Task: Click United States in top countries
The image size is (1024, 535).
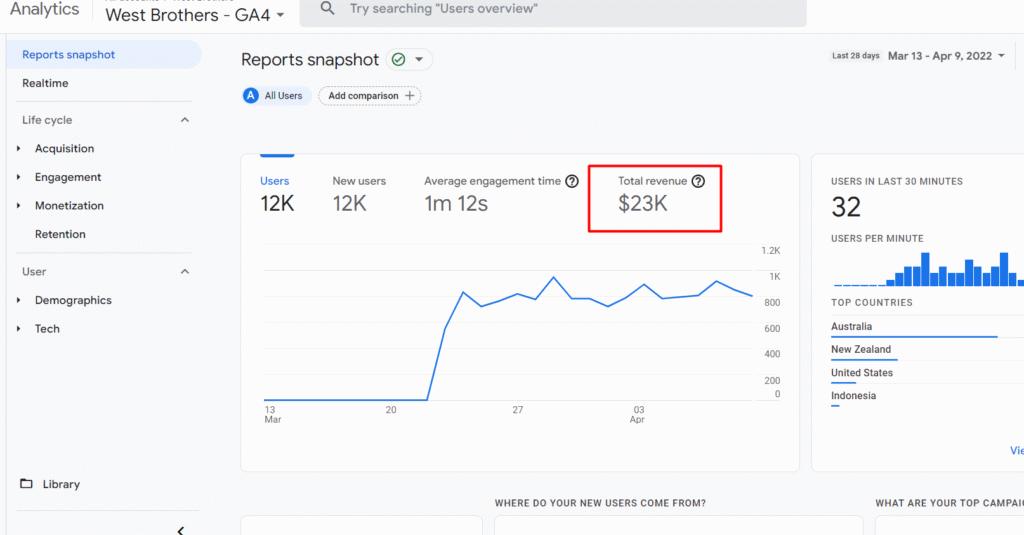Action: click(861, 373)
